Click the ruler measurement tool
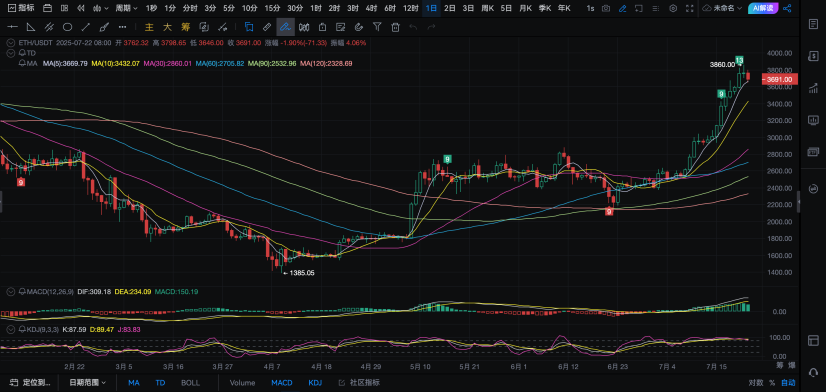 (x=267, y=27)
